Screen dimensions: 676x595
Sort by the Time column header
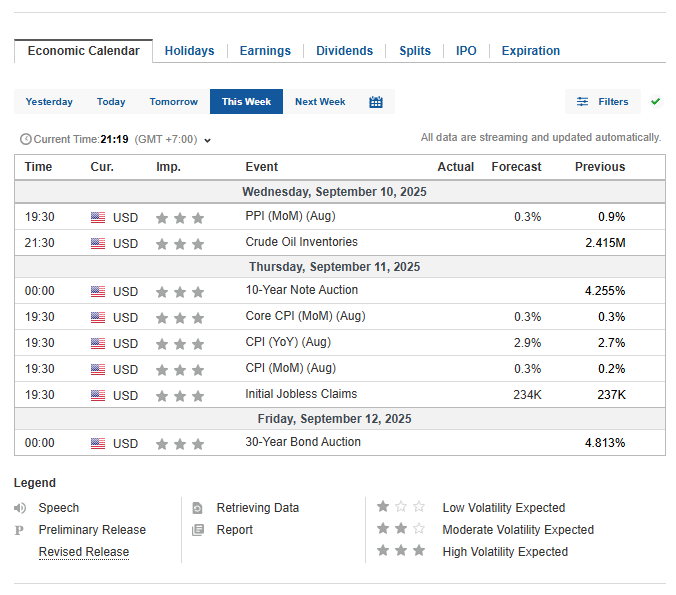click(x=38, y=167)
